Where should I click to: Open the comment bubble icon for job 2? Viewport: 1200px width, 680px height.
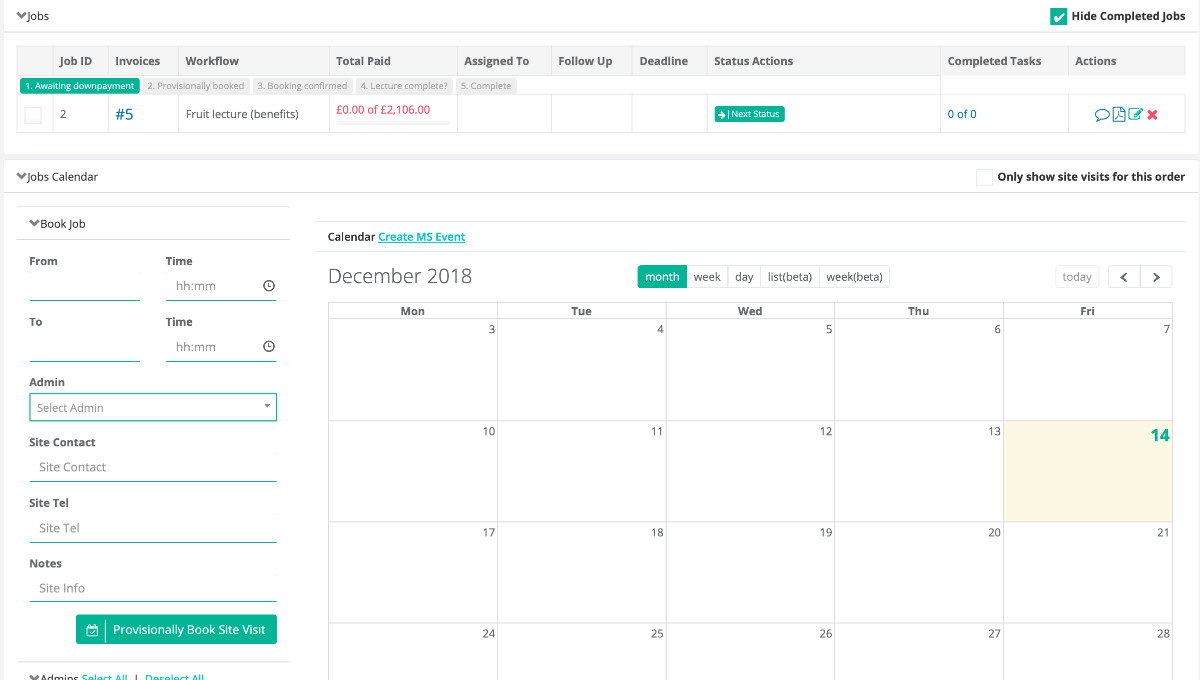(x=1102, y=115)
